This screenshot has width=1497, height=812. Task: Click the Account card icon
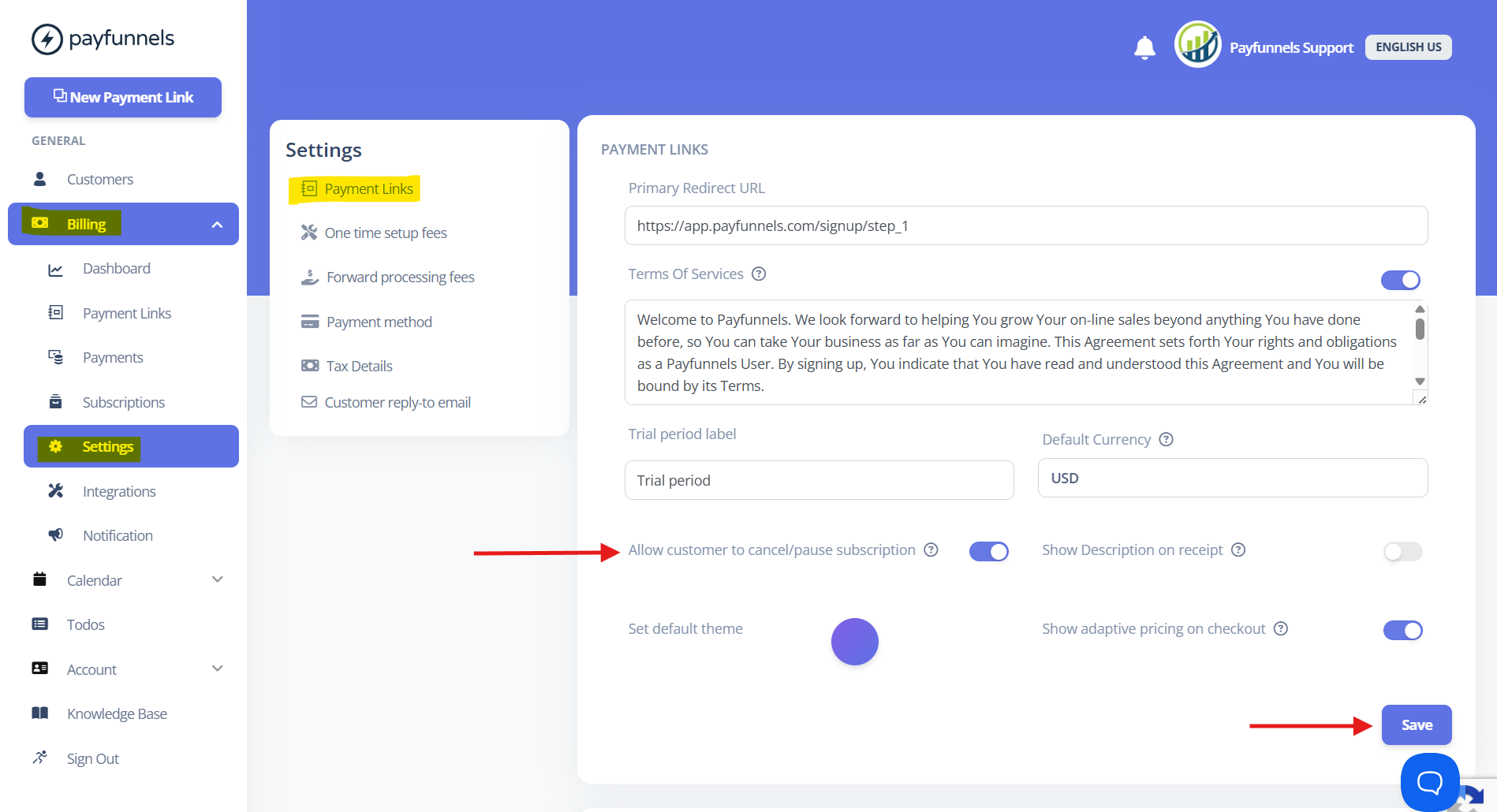(x=40, y=669)
